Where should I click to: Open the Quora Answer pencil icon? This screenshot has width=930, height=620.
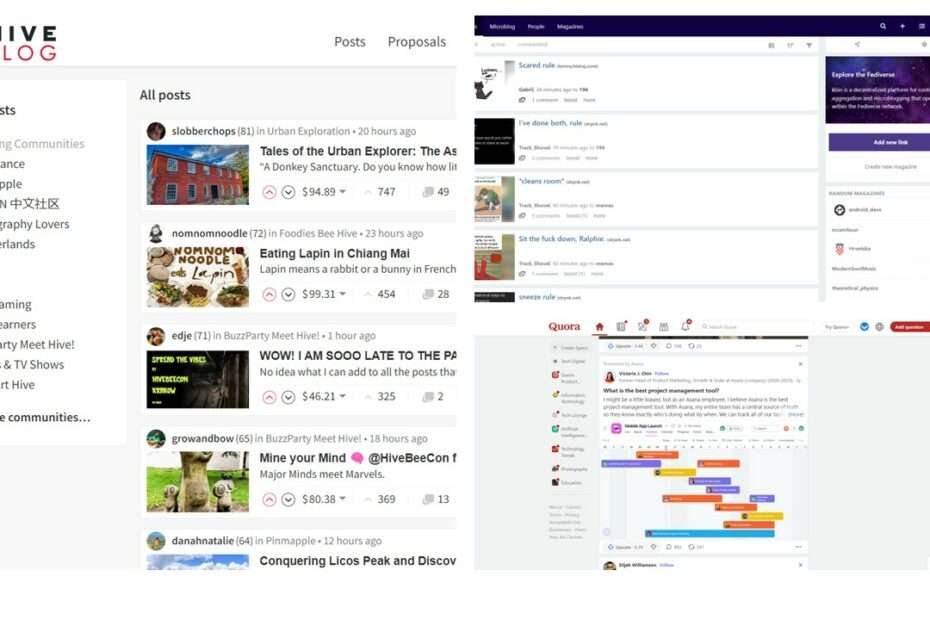642,326
